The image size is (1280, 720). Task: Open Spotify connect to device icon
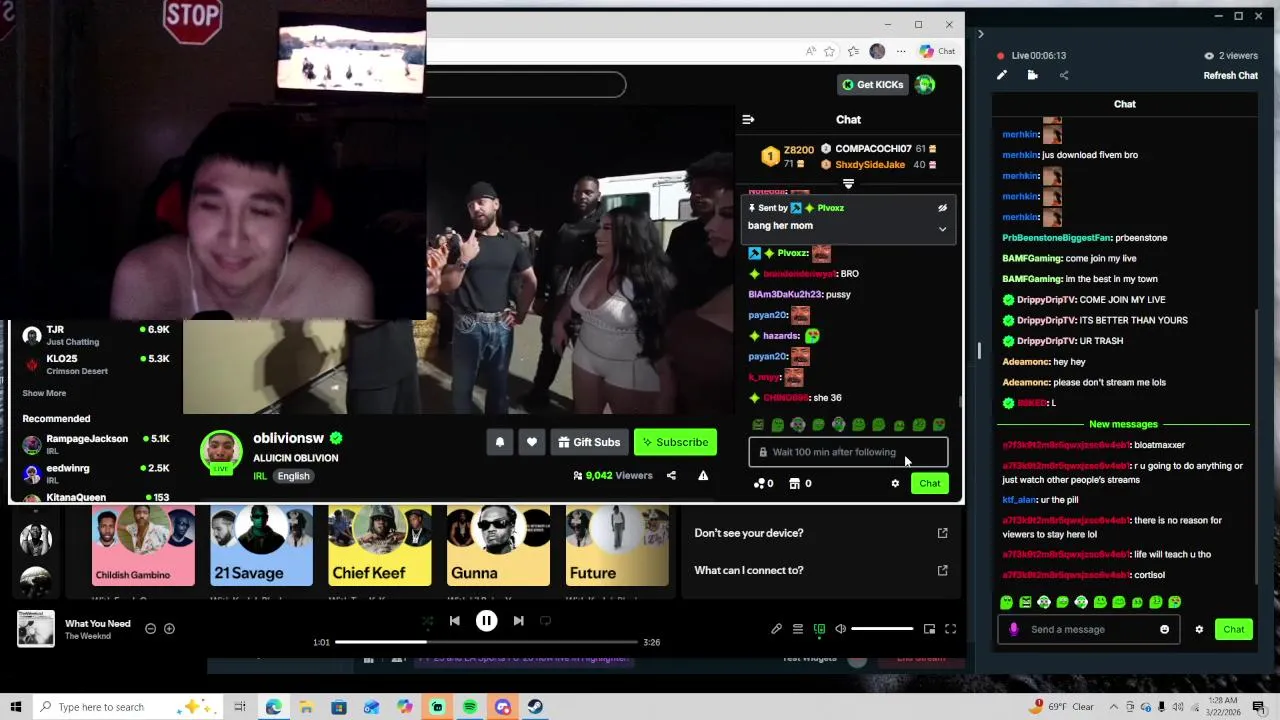click(819, 629)
